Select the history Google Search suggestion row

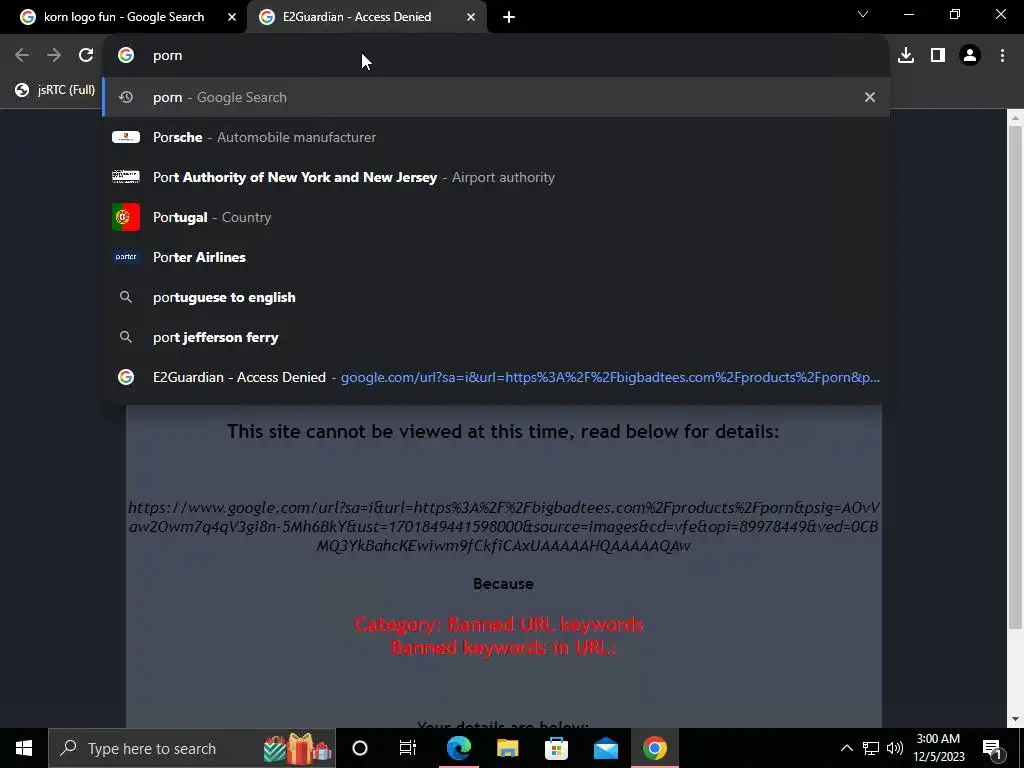(x=496, y=97)
